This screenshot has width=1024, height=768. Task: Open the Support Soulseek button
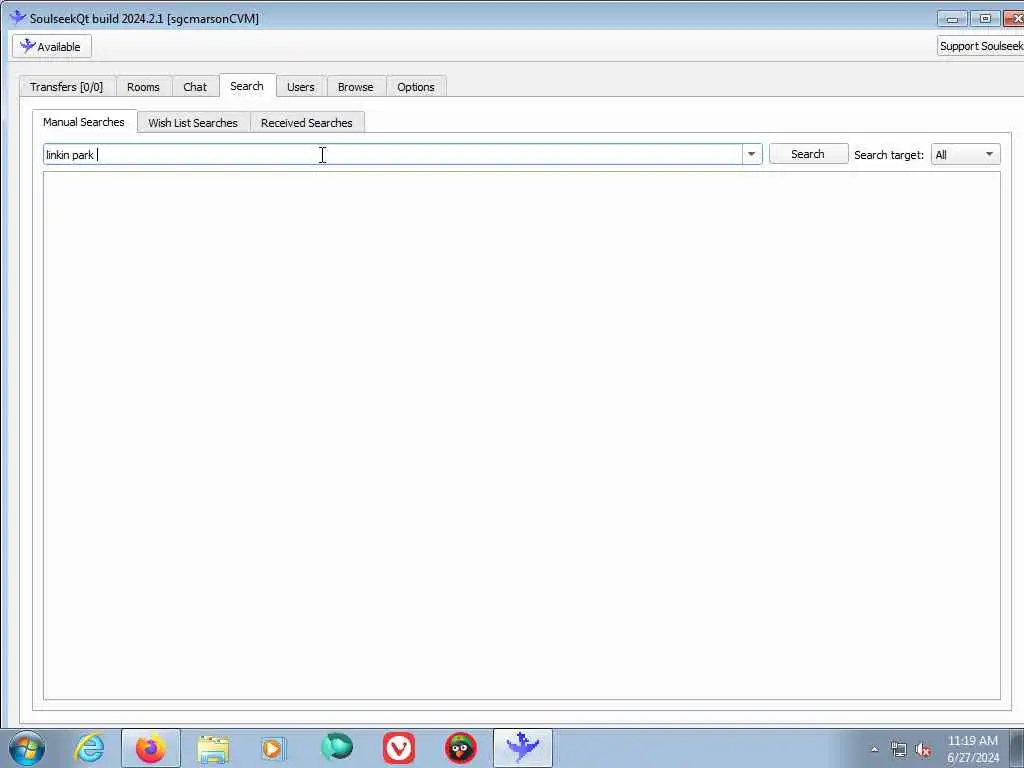(x=980, y=46)
